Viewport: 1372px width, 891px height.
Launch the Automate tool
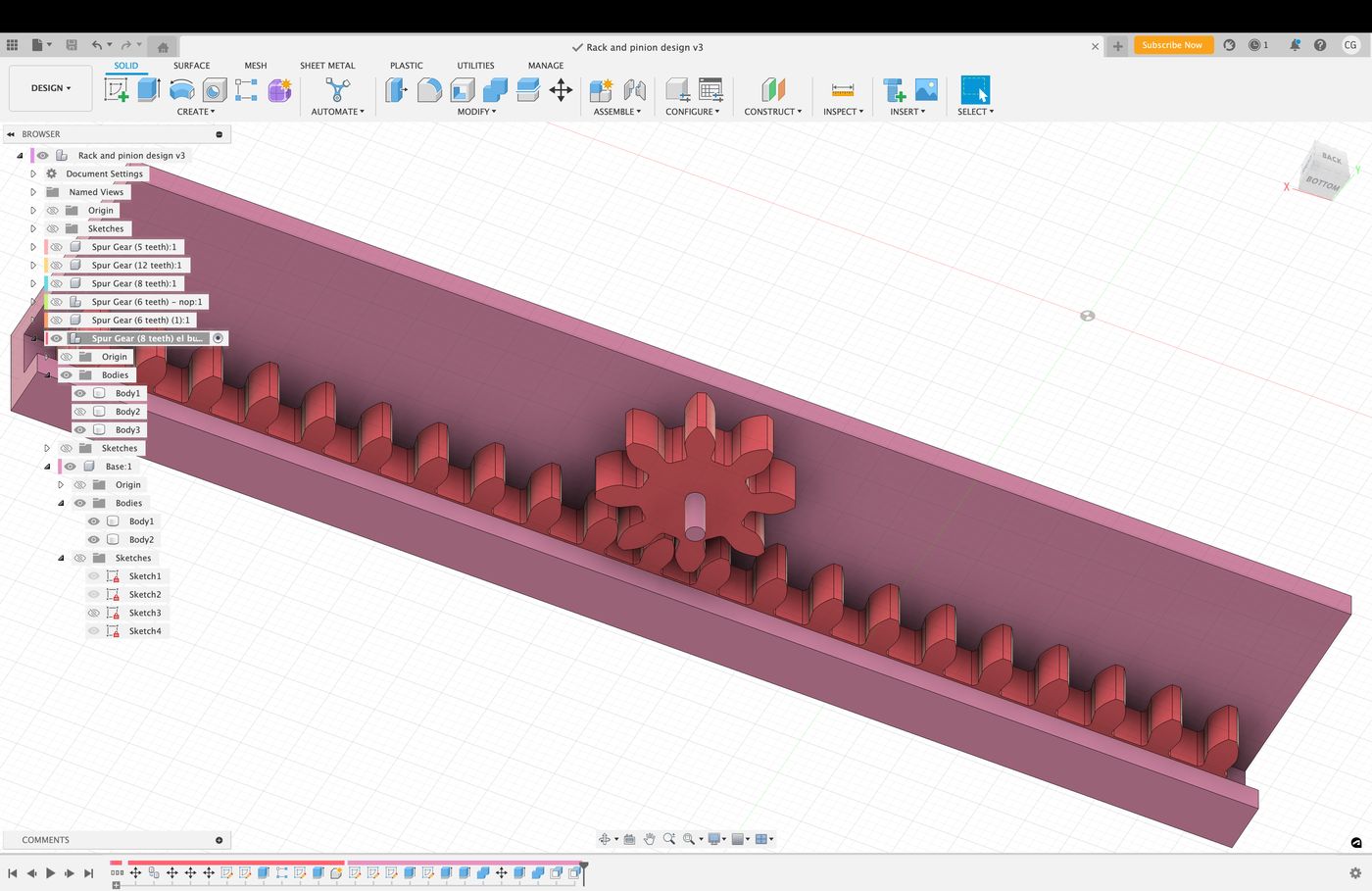(x=338, y=90)
